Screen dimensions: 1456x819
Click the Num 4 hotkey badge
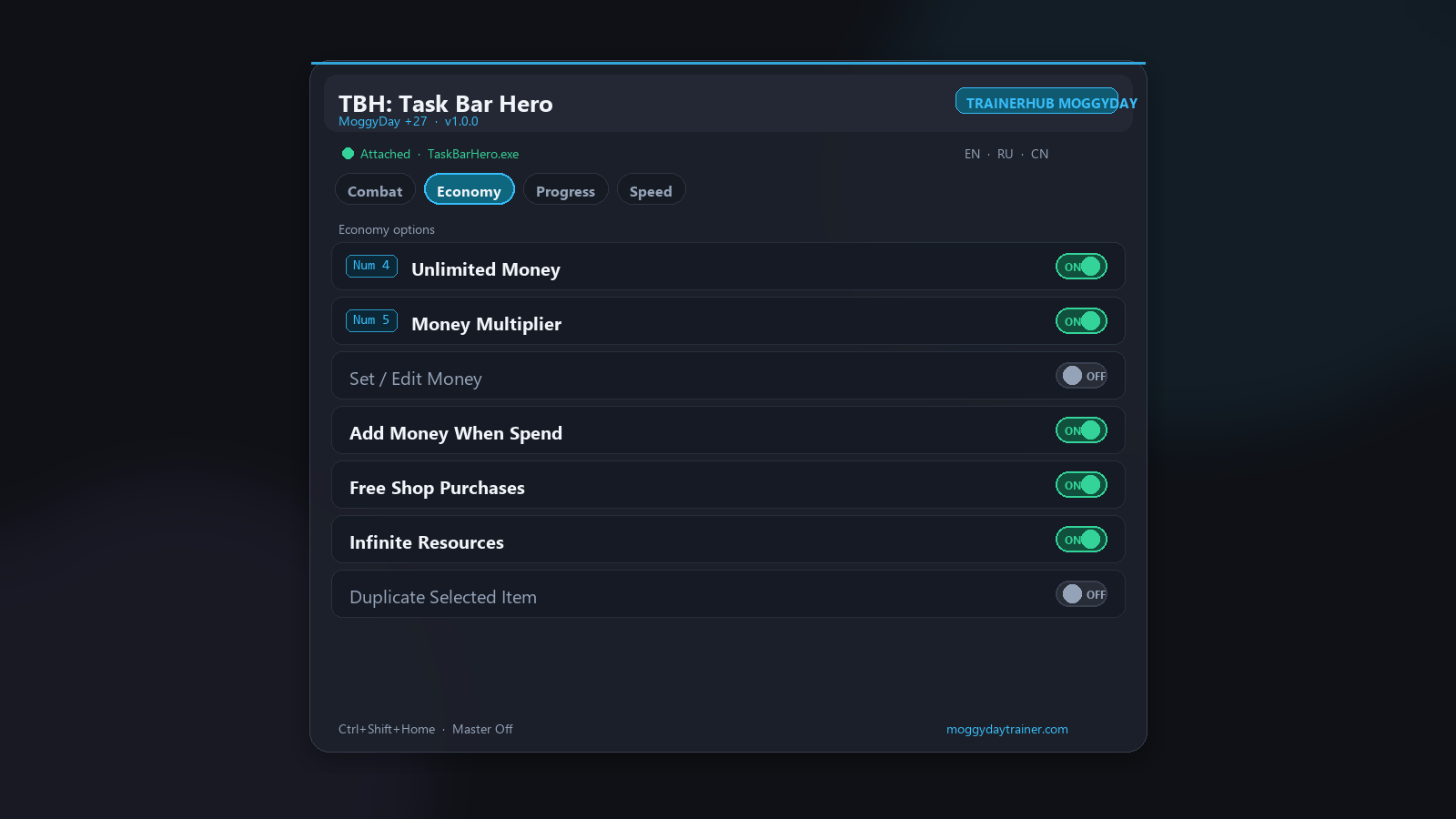tap(371, 266)
